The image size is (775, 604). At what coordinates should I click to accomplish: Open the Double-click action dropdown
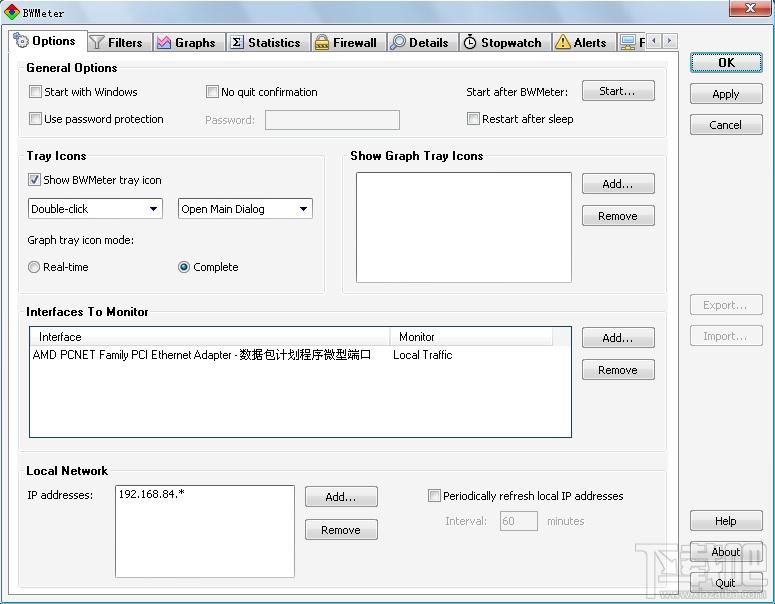(95, 209)
